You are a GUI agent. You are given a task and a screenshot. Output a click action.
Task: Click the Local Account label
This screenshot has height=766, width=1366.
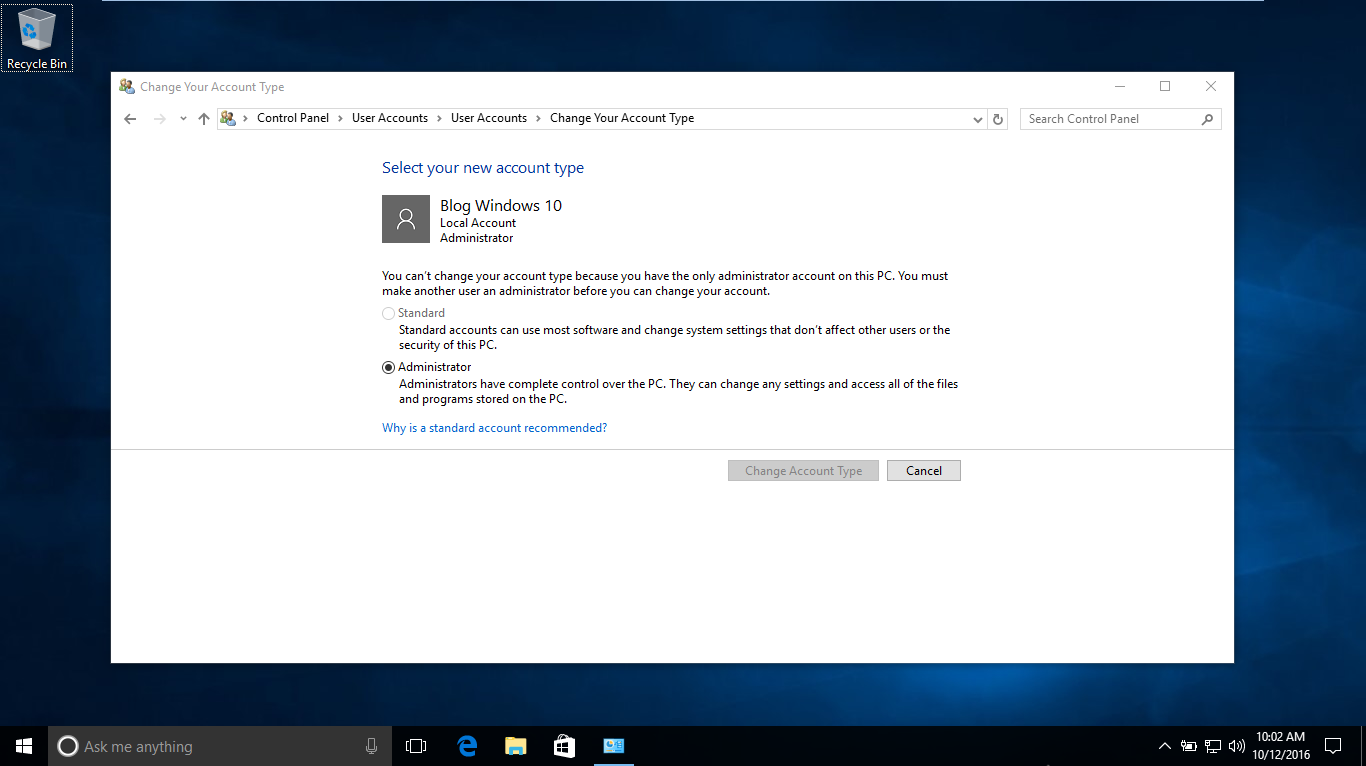point(478,223)
